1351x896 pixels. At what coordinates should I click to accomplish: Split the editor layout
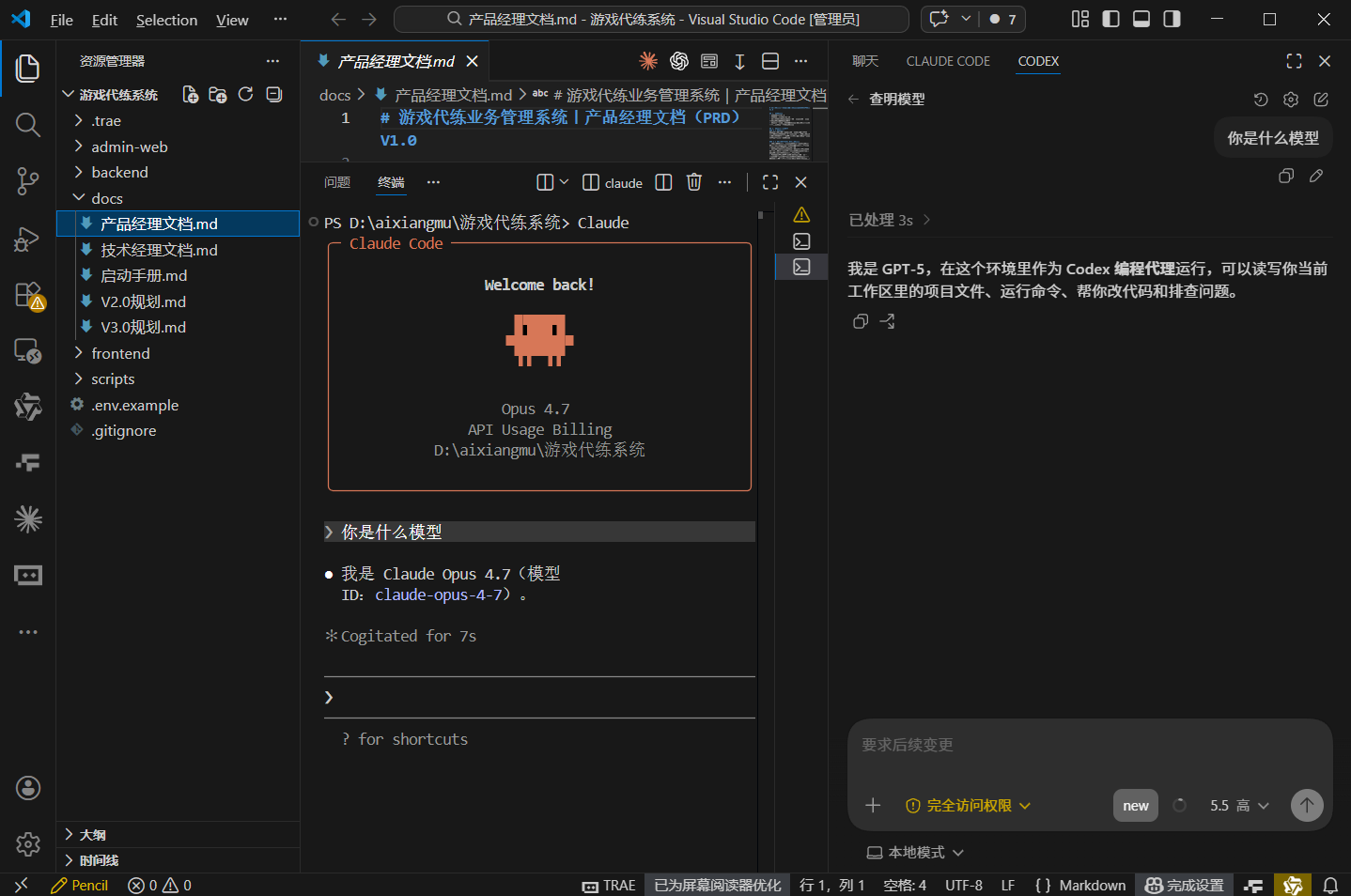770,61
